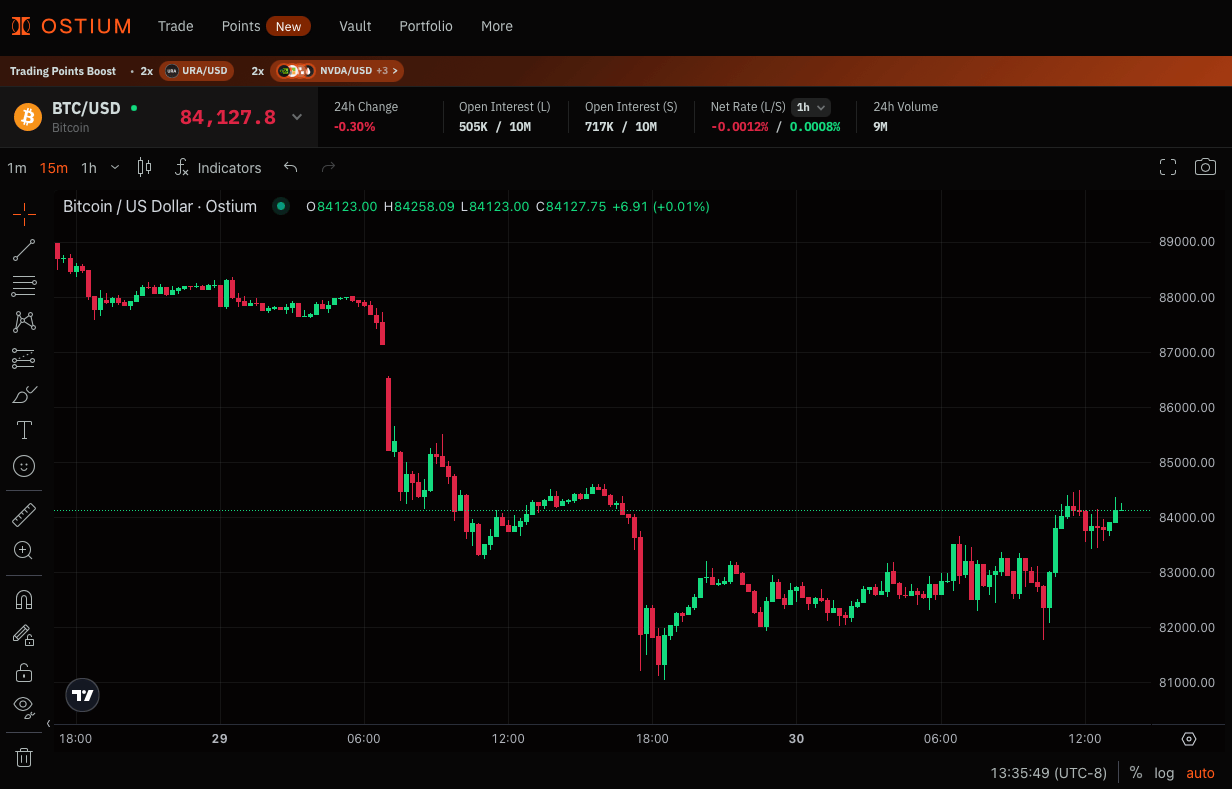The height and width of the screenshot is (789, 1232).
Task: Remove drawings with the trash icon
Action: 24,757
